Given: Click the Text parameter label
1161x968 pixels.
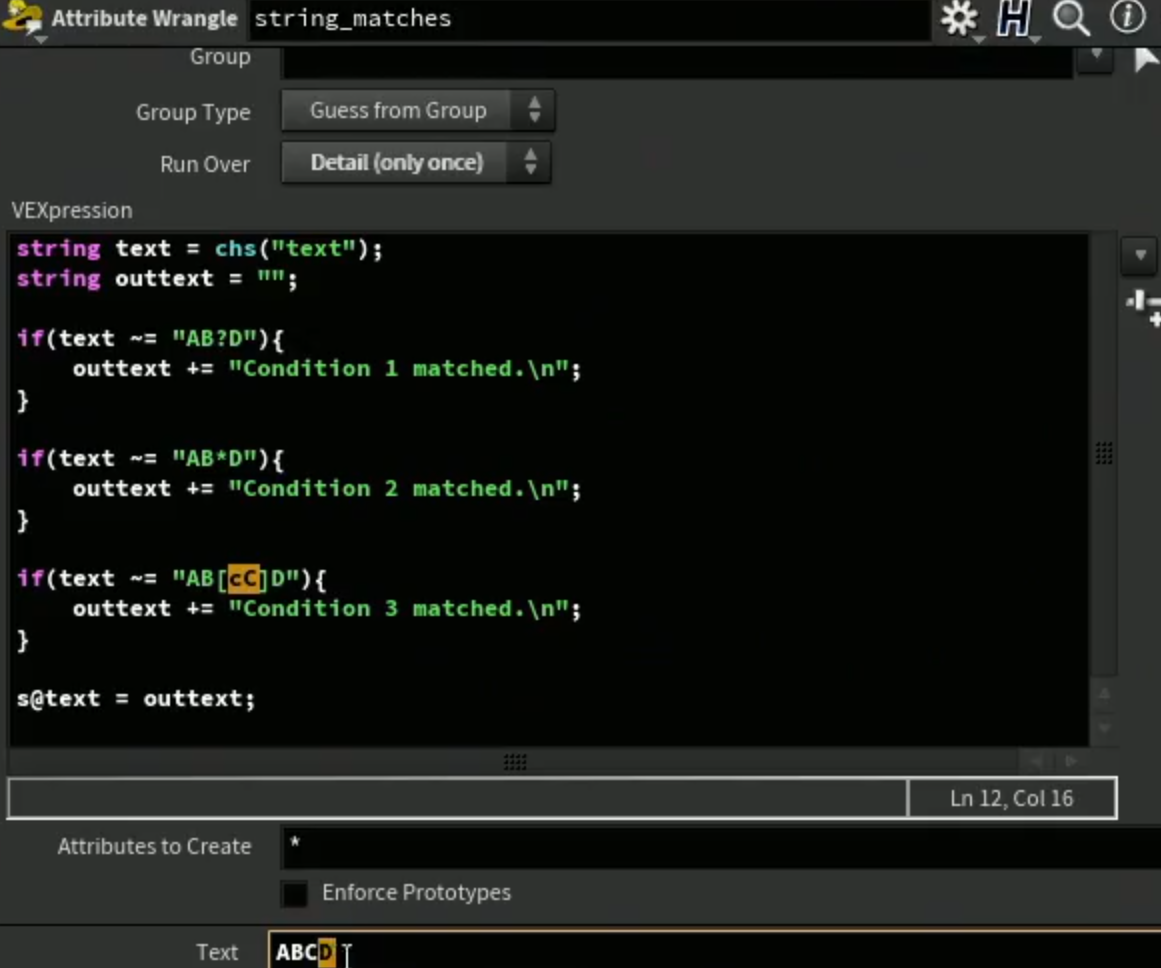Looking at the screenshot, I should 217,952.
